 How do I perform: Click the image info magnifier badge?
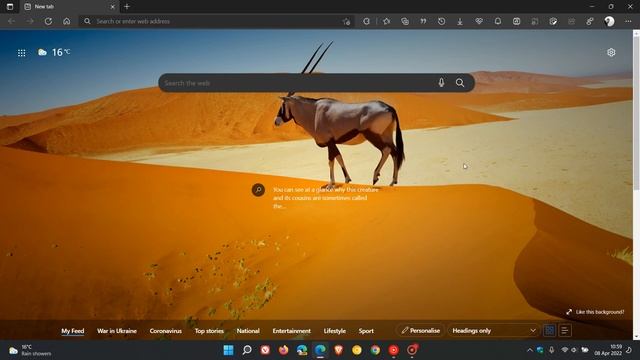[x=258, y=190]
